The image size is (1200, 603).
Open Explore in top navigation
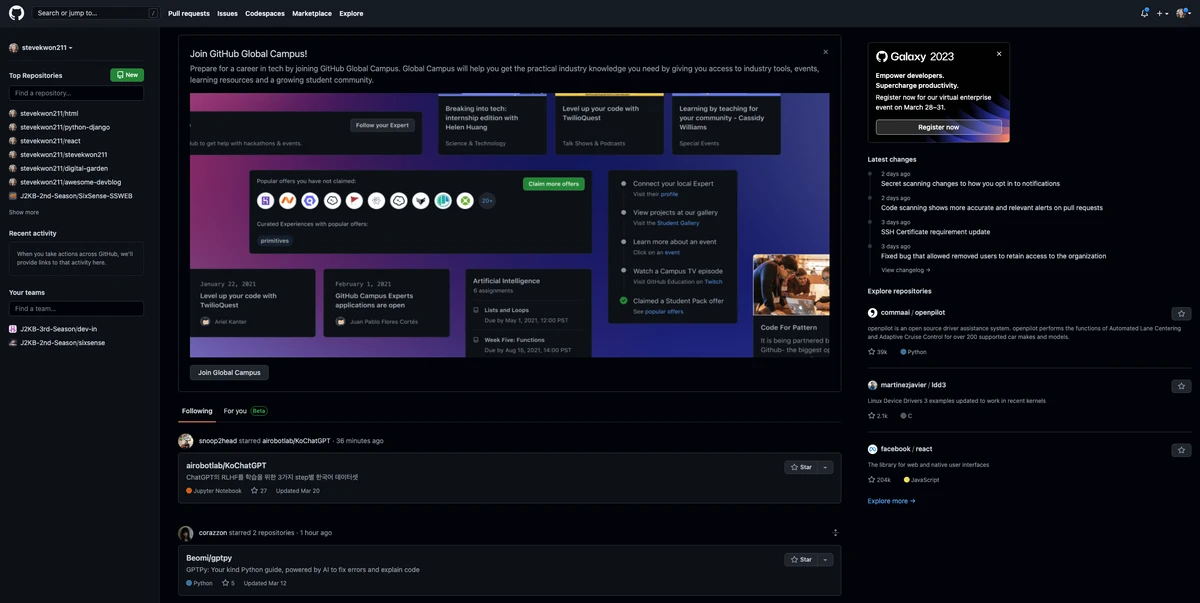(351, 14)
